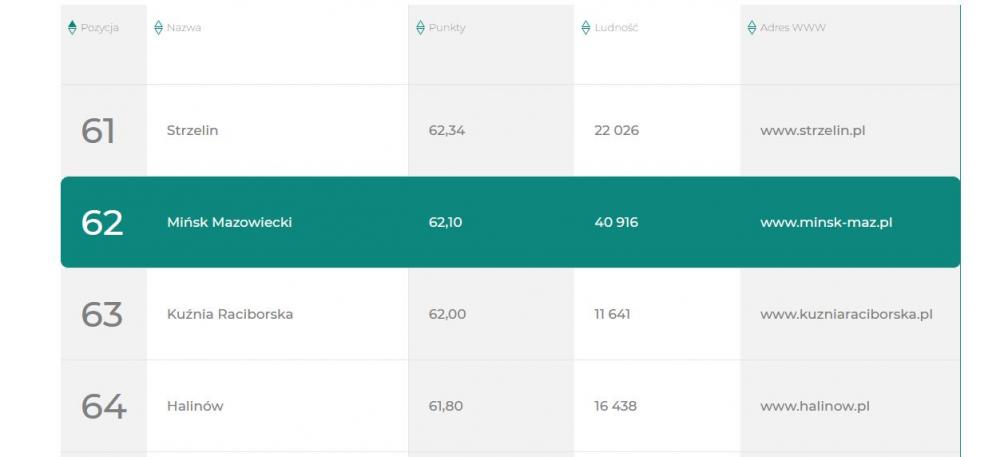
Task: Open www.strzelin.pl link
Action: [812, 131]
